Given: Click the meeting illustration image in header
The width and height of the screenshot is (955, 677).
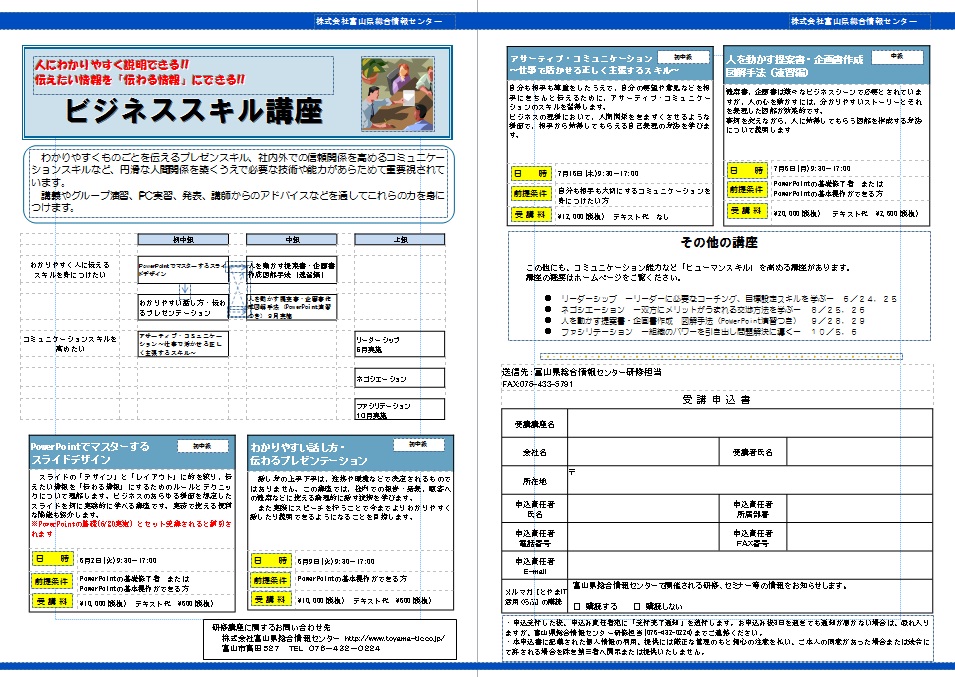Looking at the screenshot, I should (x=390, y=93).
